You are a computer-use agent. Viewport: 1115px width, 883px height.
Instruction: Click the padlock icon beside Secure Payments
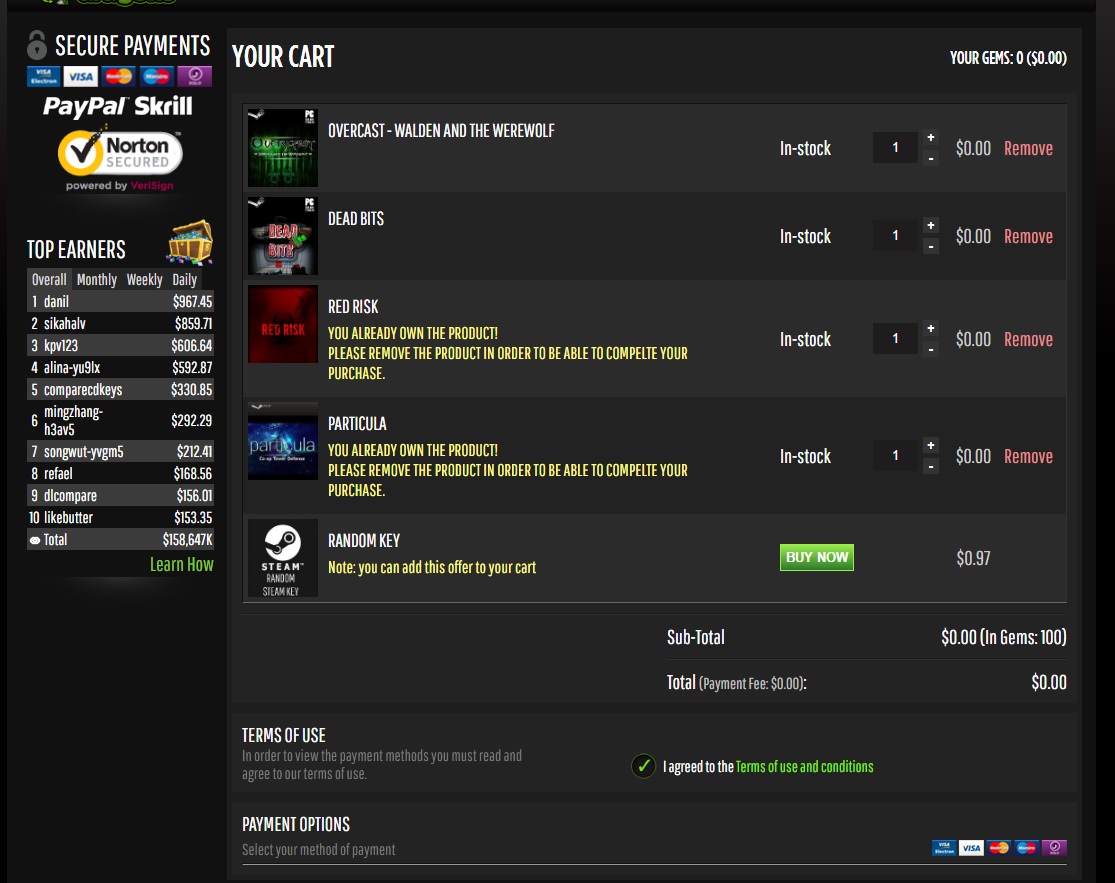pos(37,45)
